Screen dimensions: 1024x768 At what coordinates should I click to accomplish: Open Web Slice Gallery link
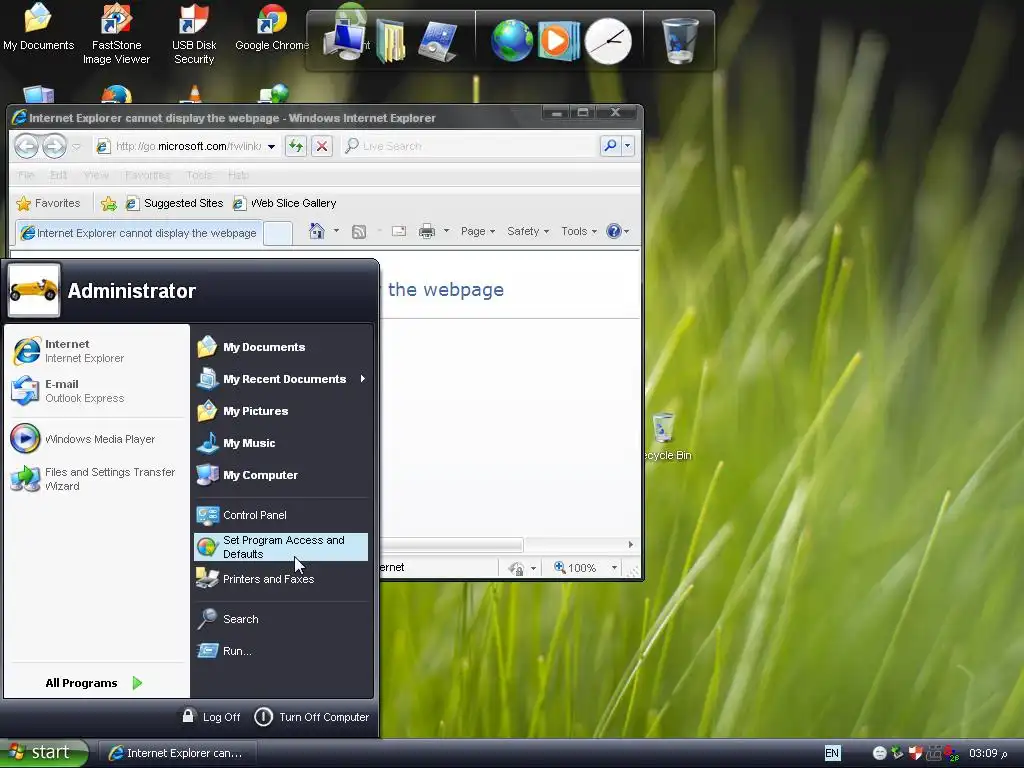pyautogui.click(x=285, y=203)
